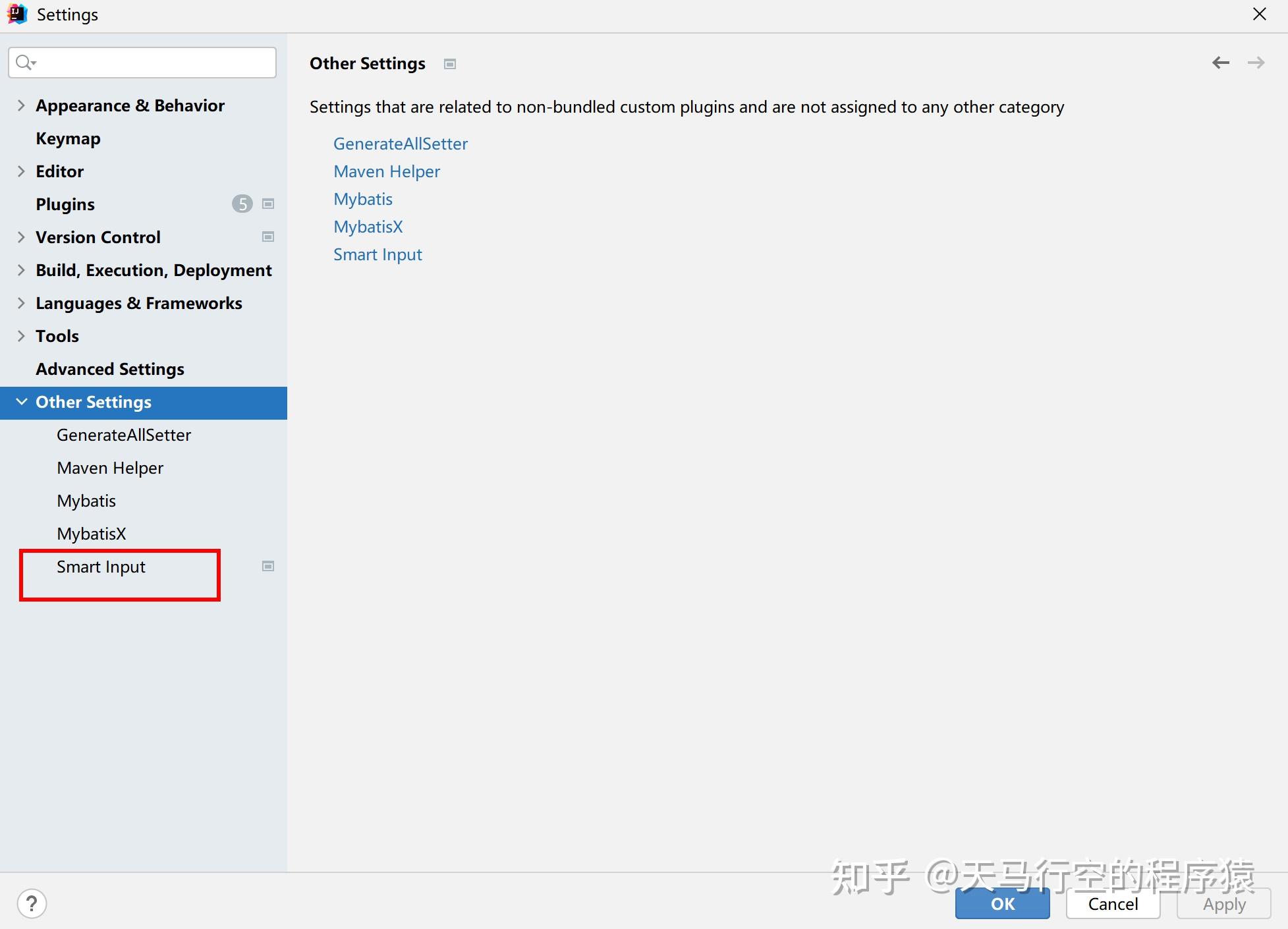Click icon next to Other Settings heading
This screenshot has width=1288, height=929.
point(450,64)
